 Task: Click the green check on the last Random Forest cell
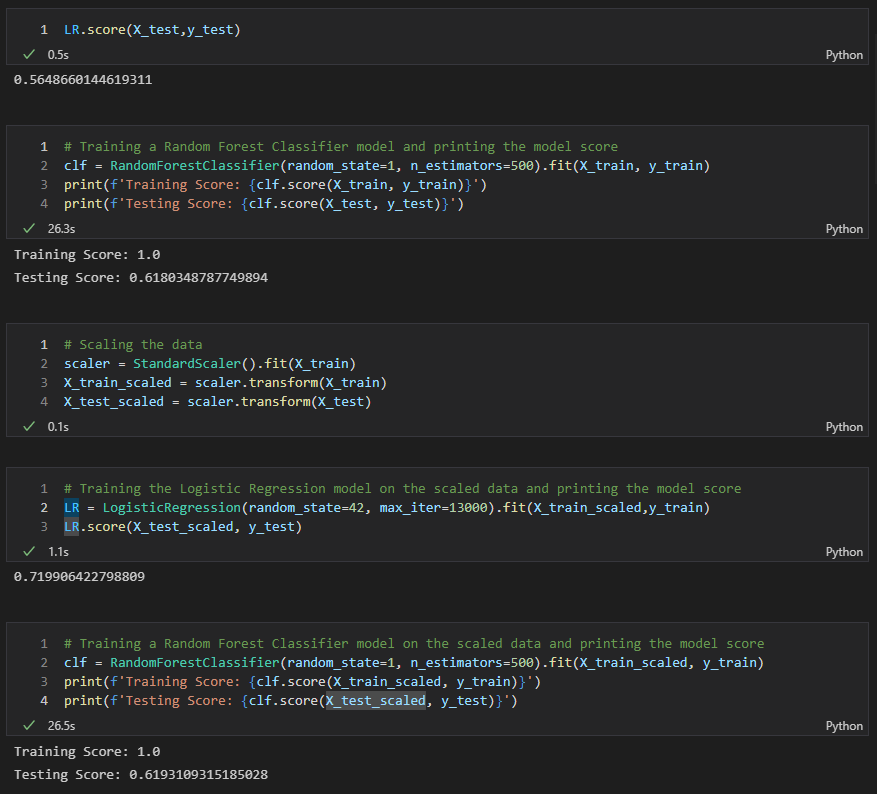click(29, 726)
